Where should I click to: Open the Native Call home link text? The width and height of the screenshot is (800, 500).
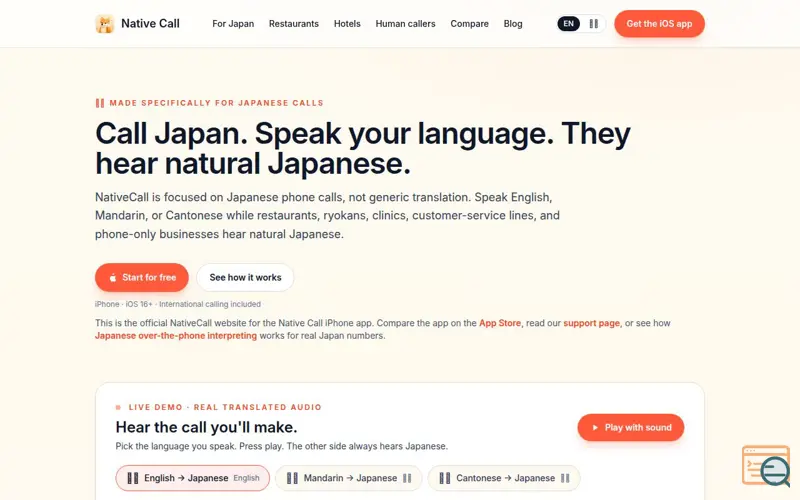[x=150, y=23]
